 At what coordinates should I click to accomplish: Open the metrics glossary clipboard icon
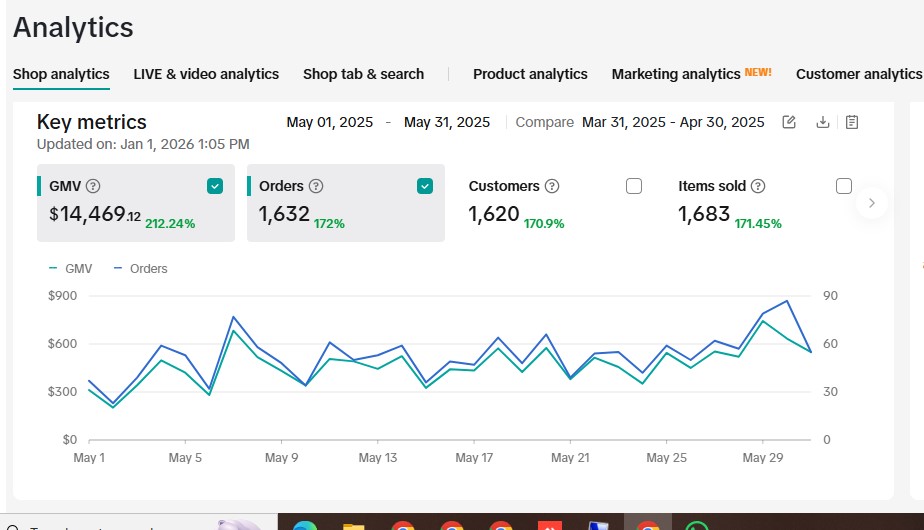pyautogui.click(x=852, y=122)
